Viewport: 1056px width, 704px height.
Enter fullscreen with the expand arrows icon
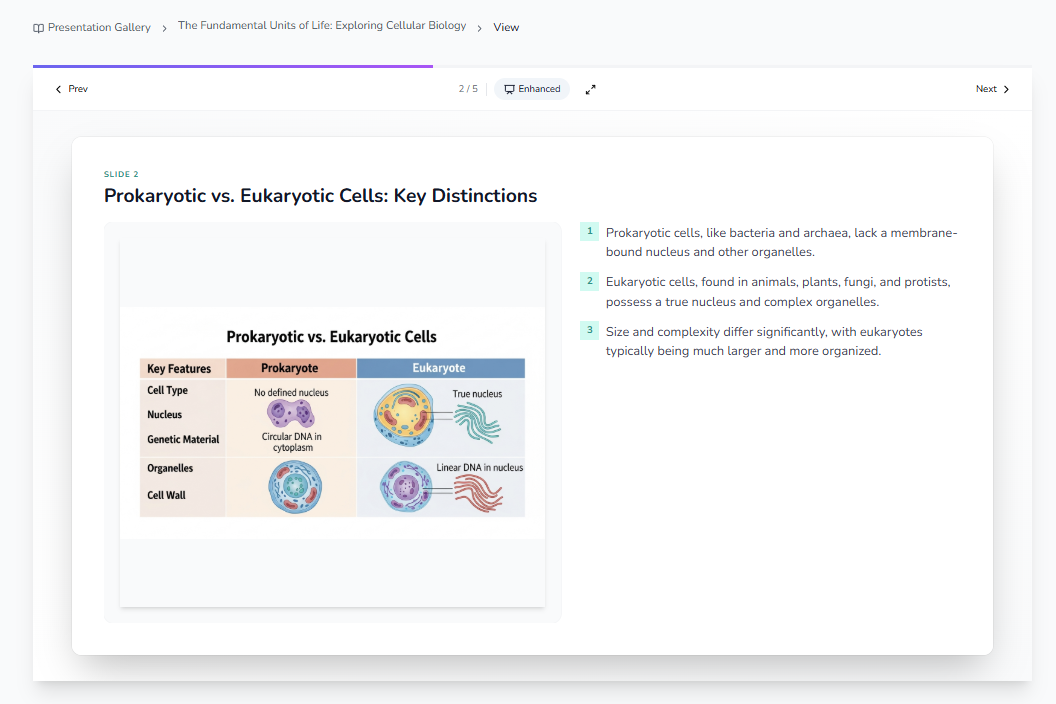[591, 89]
